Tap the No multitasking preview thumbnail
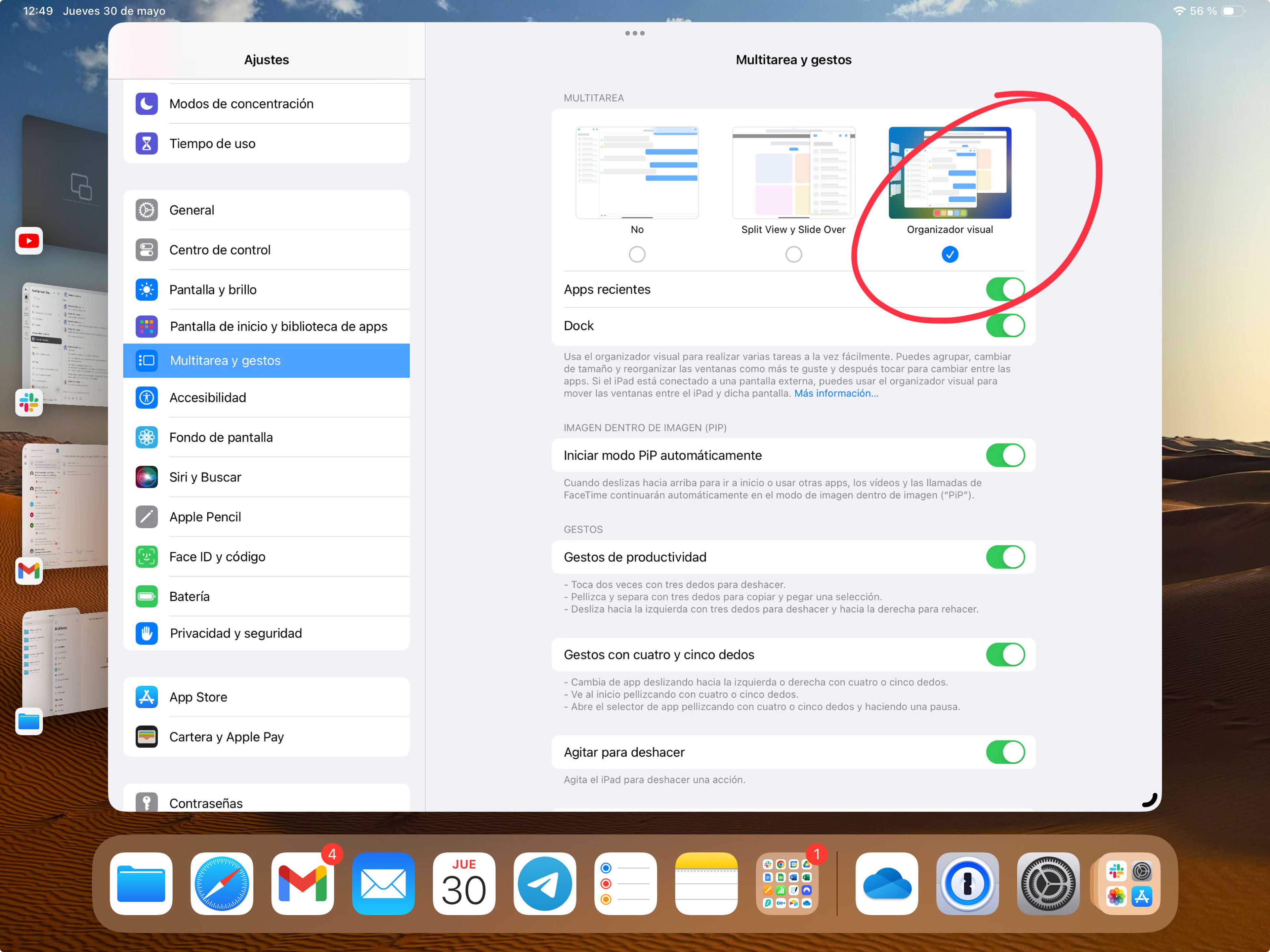Viewport: 1270px width, 952px height. tap(637, 173)
